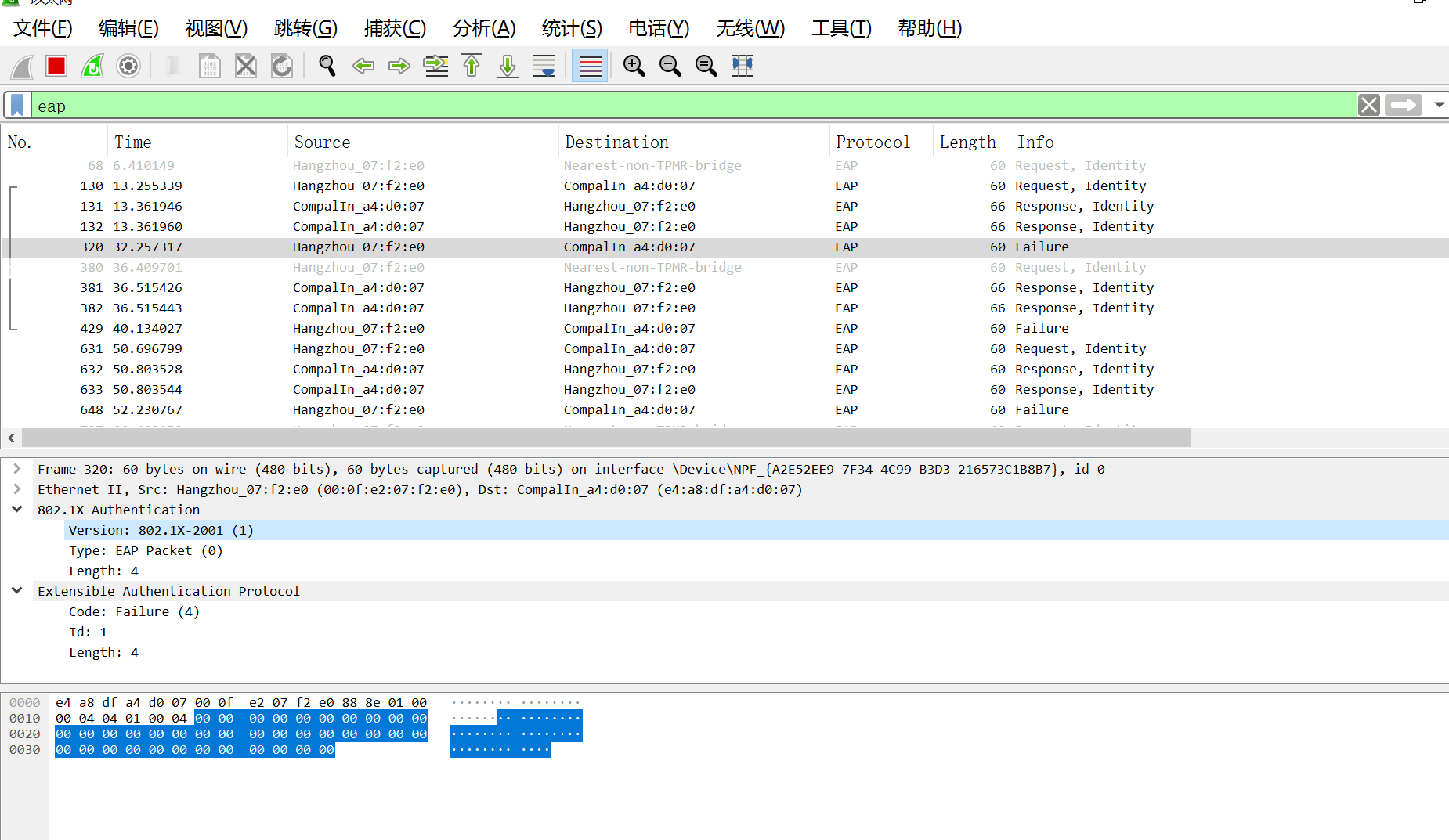
Task: Reload the capture file
Action: click(282, 66)
